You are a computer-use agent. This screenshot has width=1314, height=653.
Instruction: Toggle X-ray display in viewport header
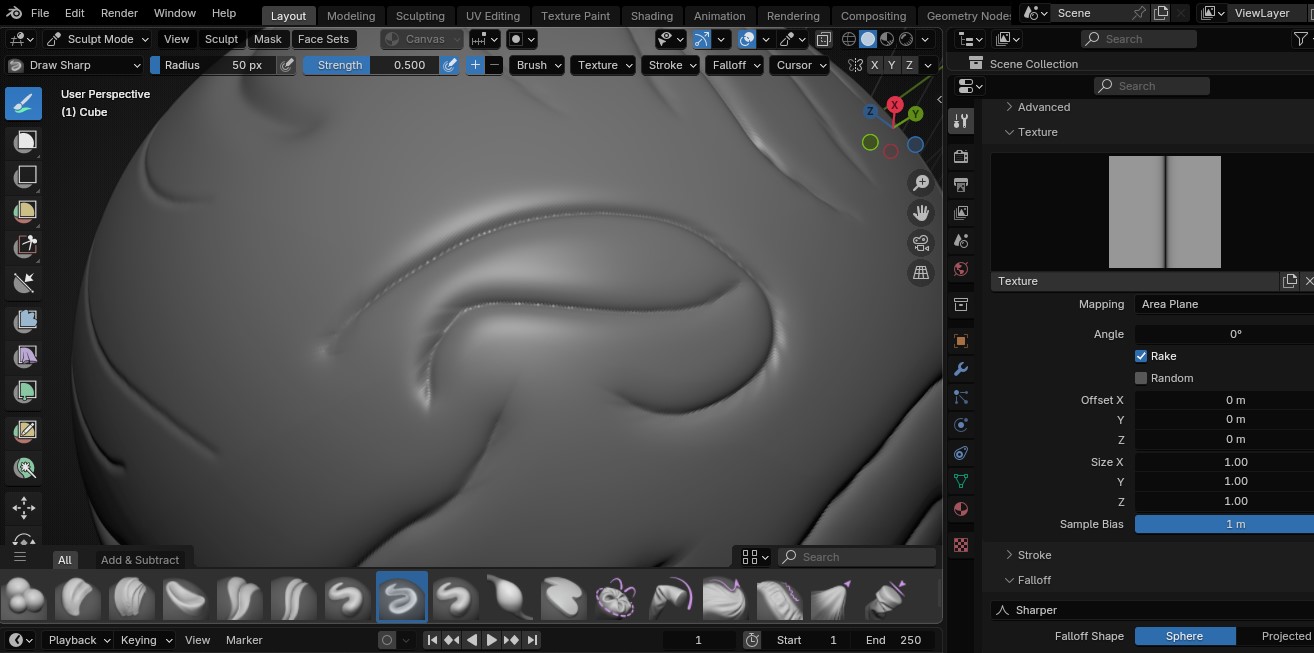[x=823, y=39]
